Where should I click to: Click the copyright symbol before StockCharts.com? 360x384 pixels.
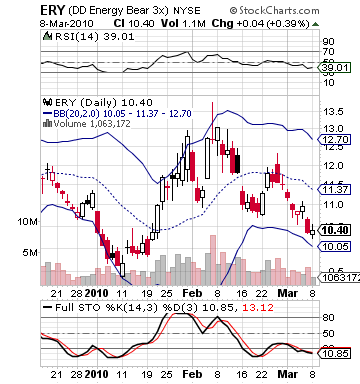tap(233, 11)
